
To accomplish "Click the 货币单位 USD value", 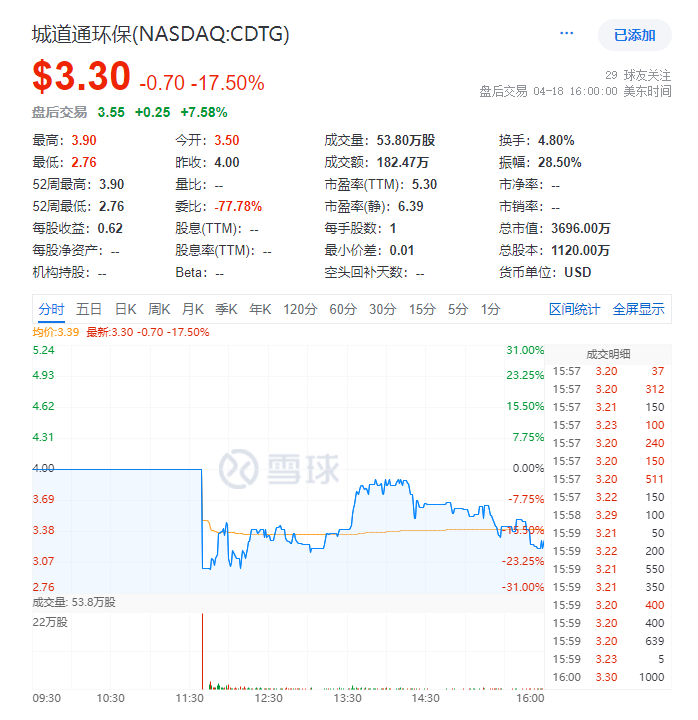I will pyautogui.click(x=577, y=272).
